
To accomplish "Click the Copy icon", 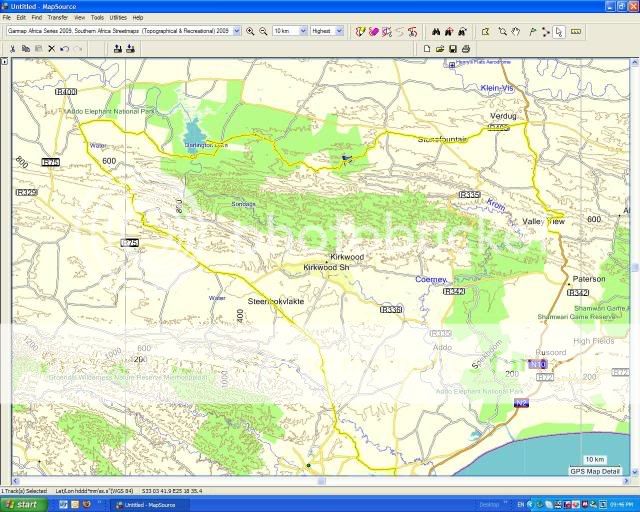I will point(26,49).
